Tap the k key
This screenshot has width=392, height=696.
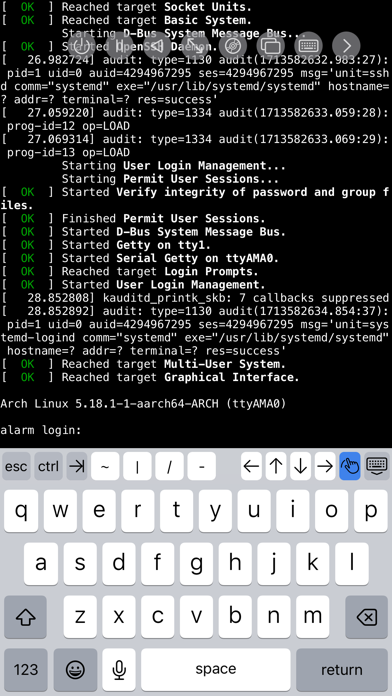click(x=313, y=563)
